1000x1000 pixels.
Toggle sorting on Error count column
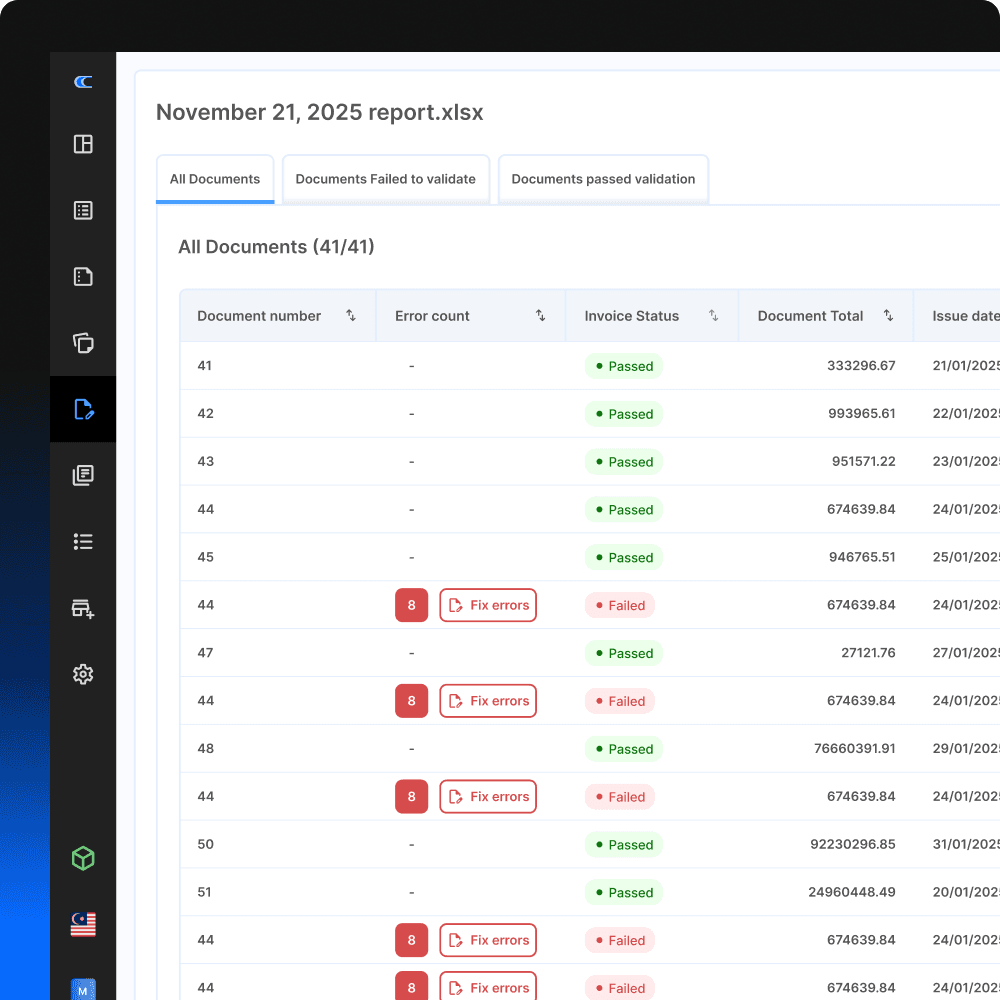pyautogui.click(x=542, y=315)
